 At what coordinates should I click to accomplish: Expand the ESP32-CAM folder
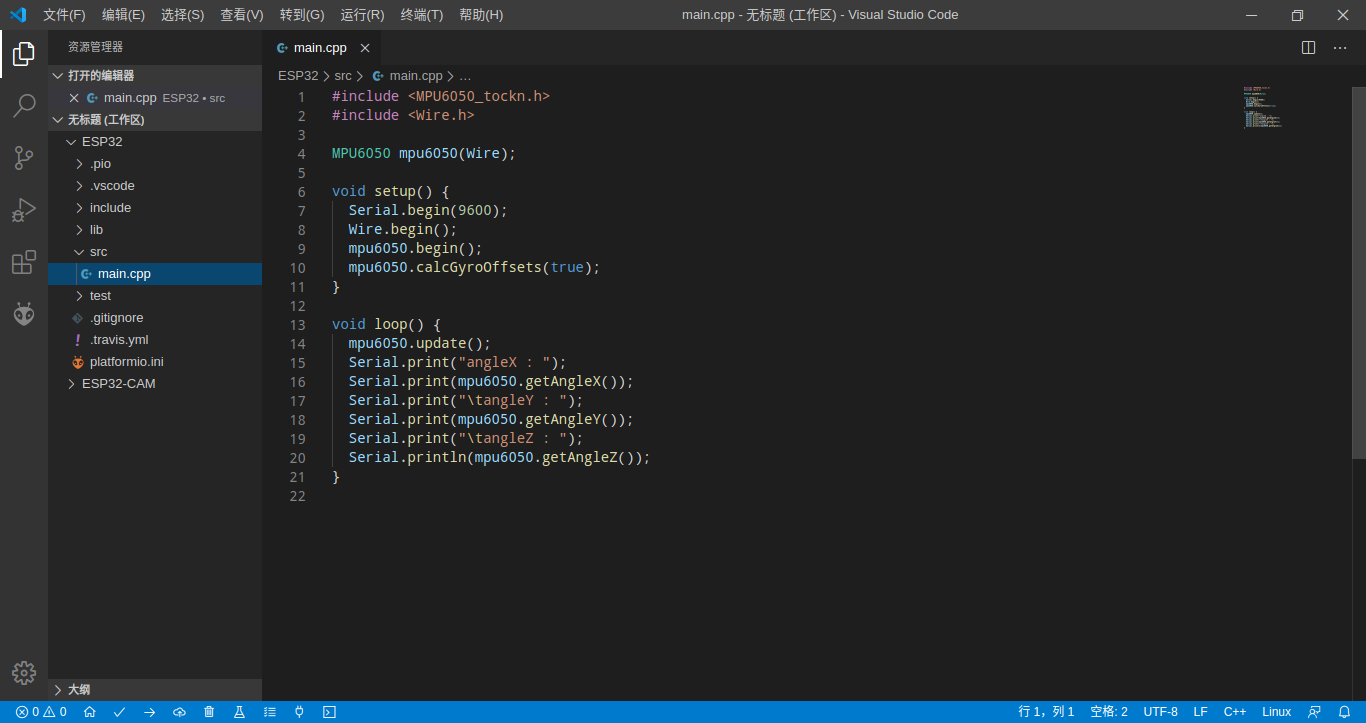155,384
